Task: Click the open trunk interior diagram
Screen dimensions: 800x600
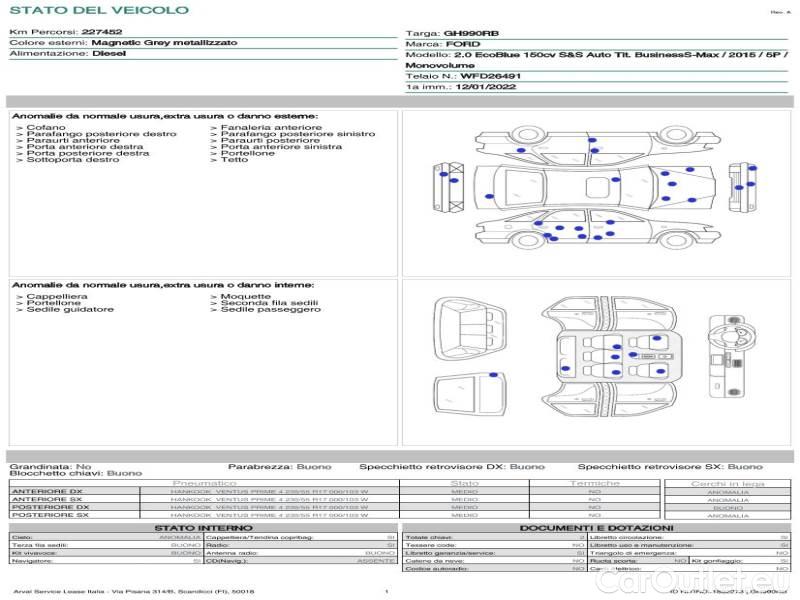Action: click(470, 329)
